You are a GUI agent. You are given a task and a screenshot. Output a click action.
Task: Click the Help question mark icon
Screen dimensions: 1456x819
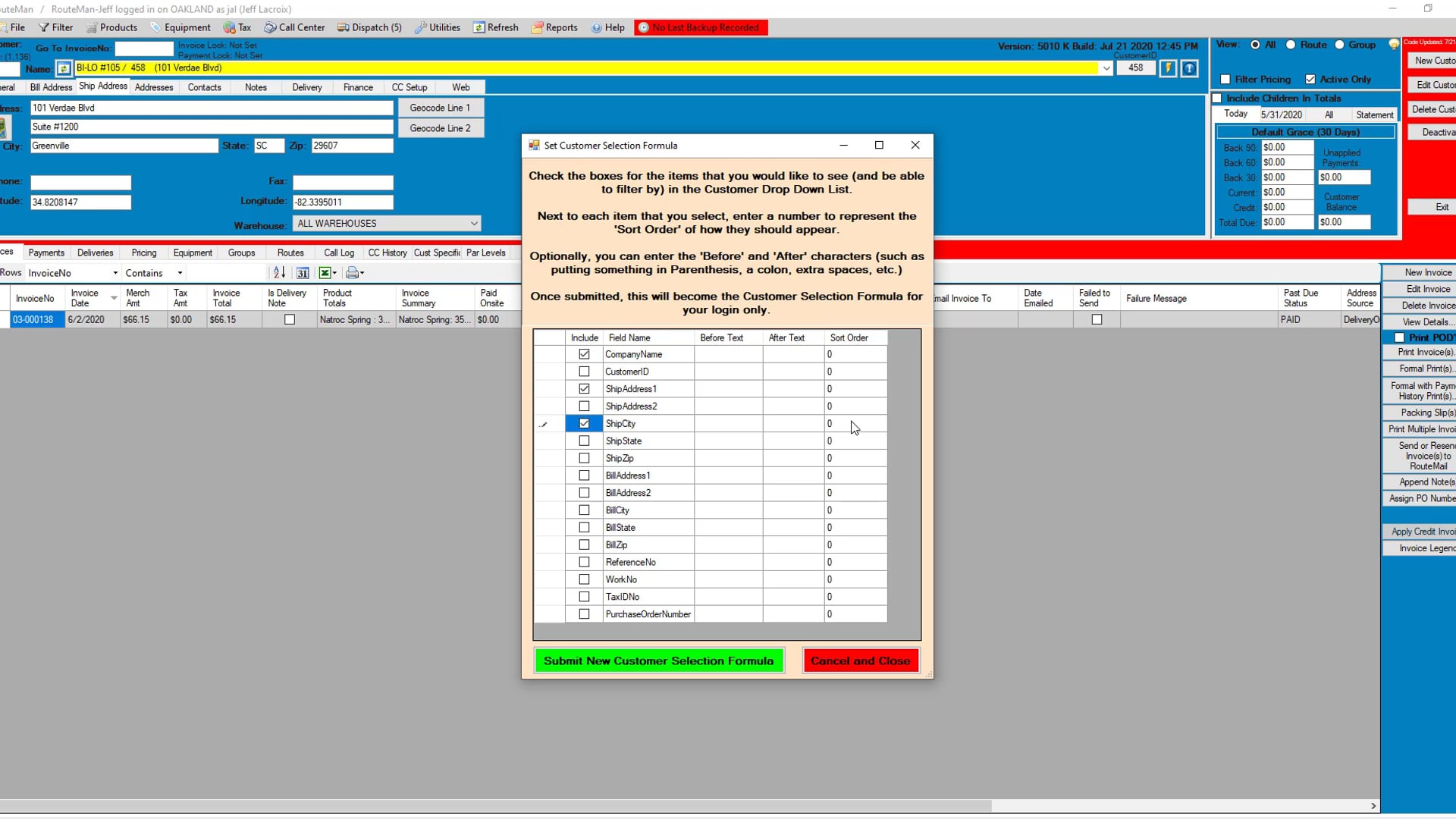(x=597, y=27)
